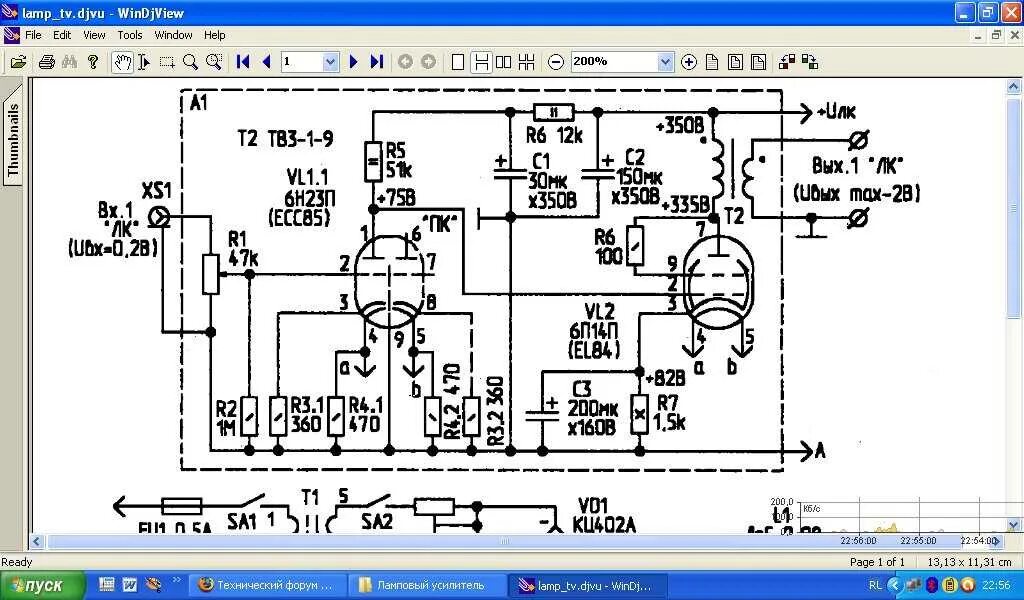This screenshot has width=1024, height=600.
Task: Click the grey back navigation arrow
Action: pos(405,62)
